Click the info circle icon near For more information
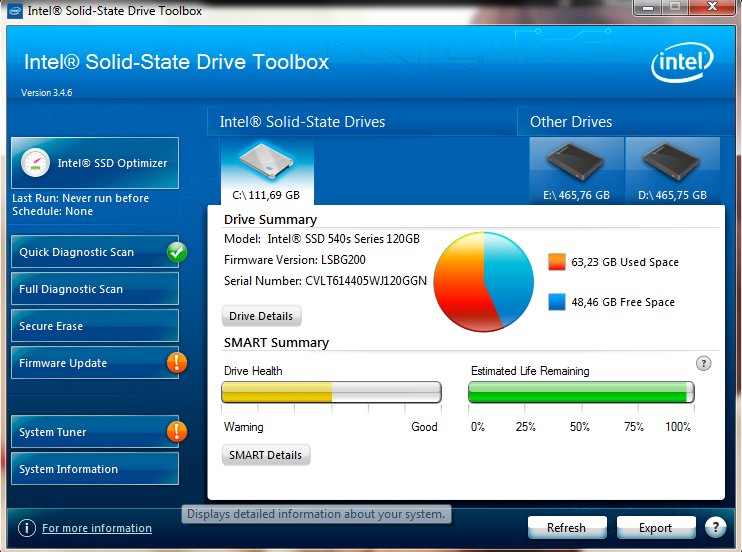Screen dimensions: 742x552 coord(27,527)
